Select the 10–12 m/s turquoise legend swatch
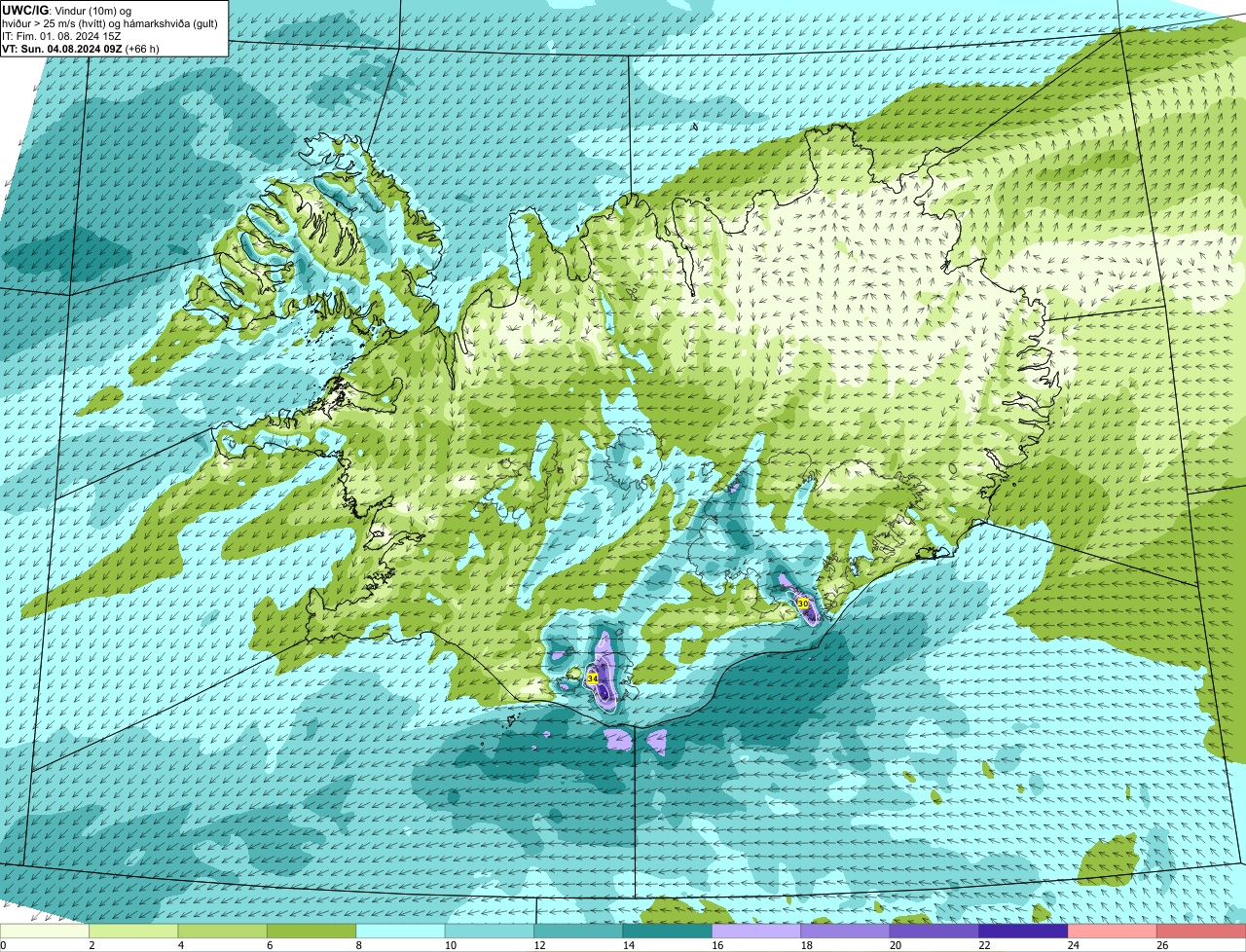 pyautogui.click(x=490, y=931)
